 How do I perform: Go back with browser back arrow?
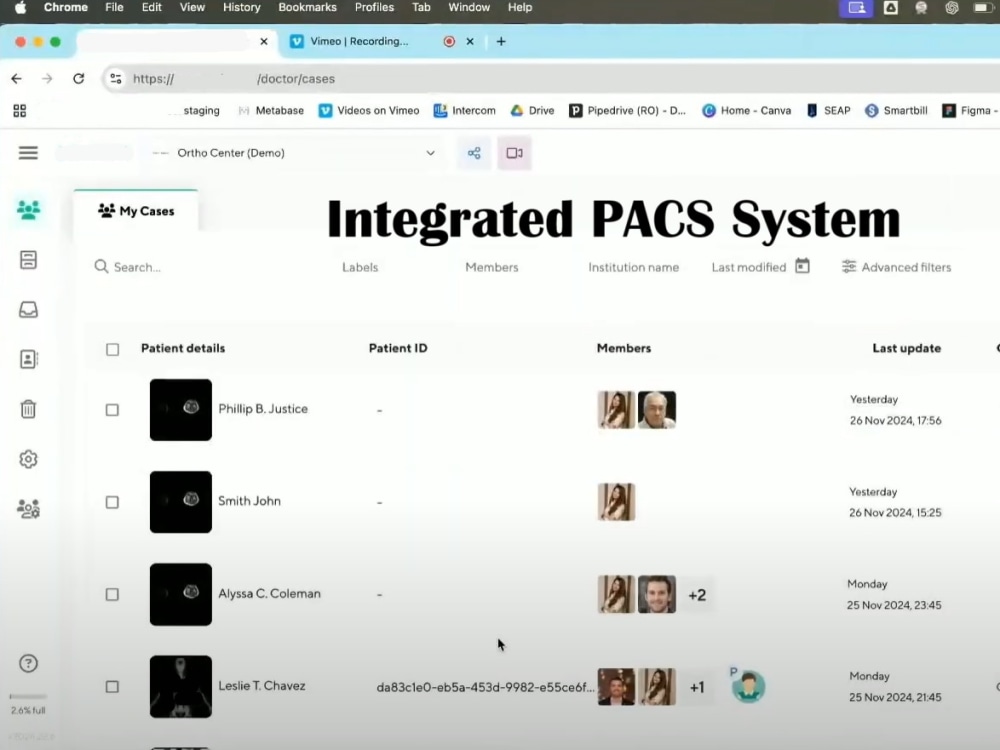tap(17, 78)
